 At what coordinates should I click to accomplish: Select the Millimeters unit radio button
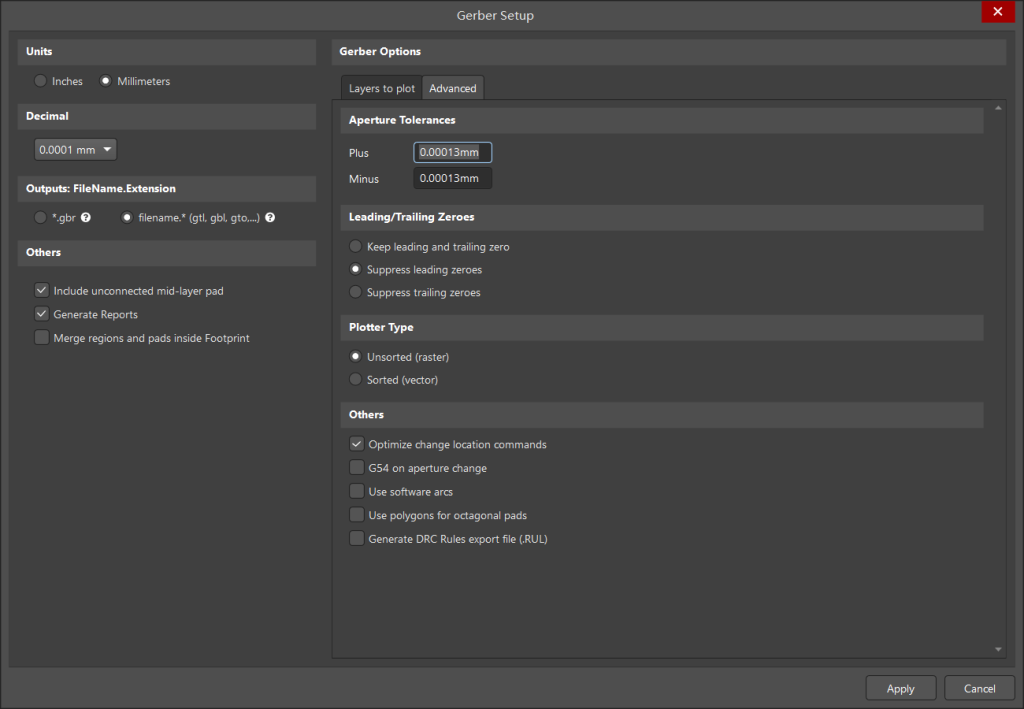tap(105, 81)
